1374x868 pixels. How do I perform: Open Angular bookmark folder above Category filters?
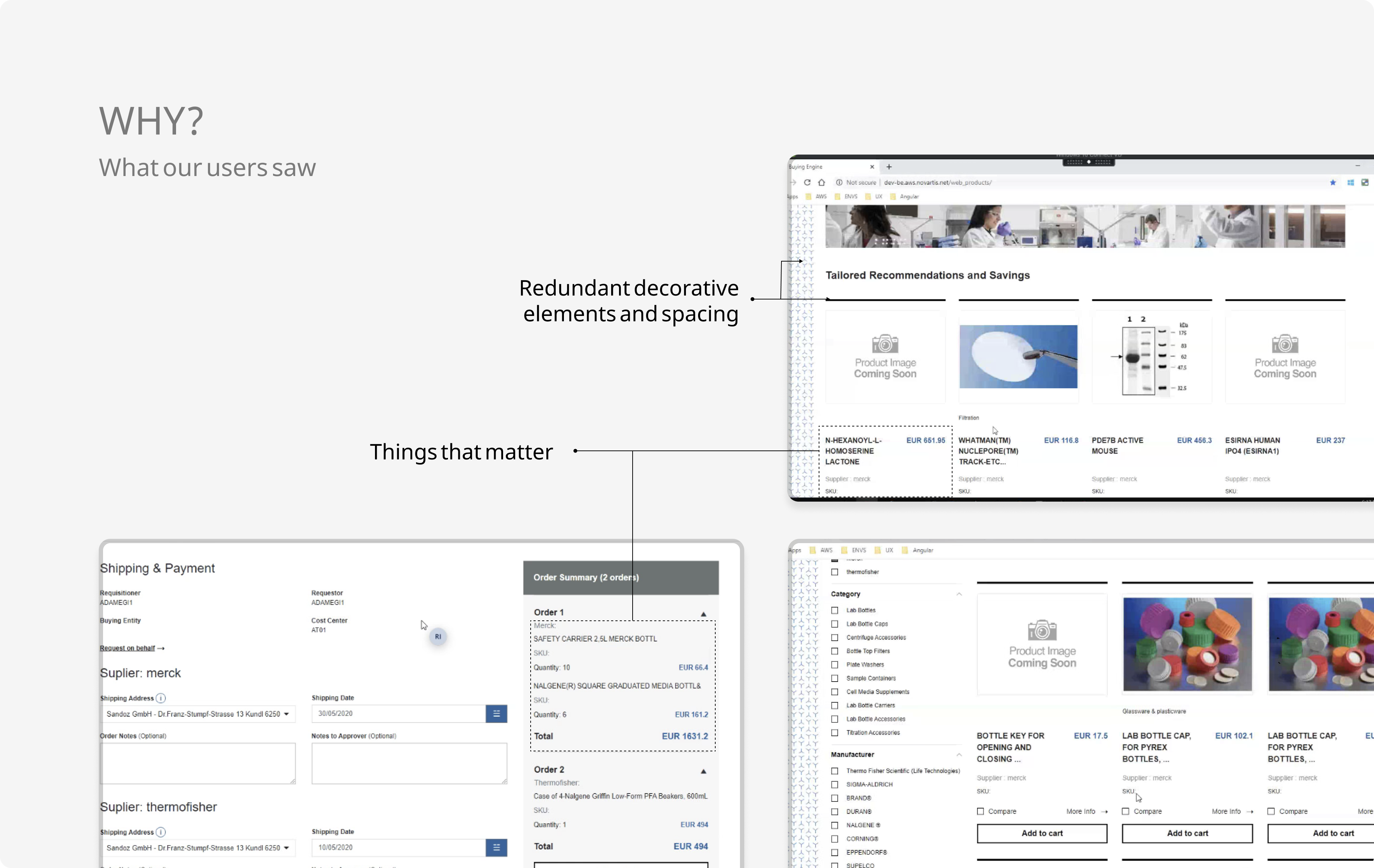[x=917, y=550]
